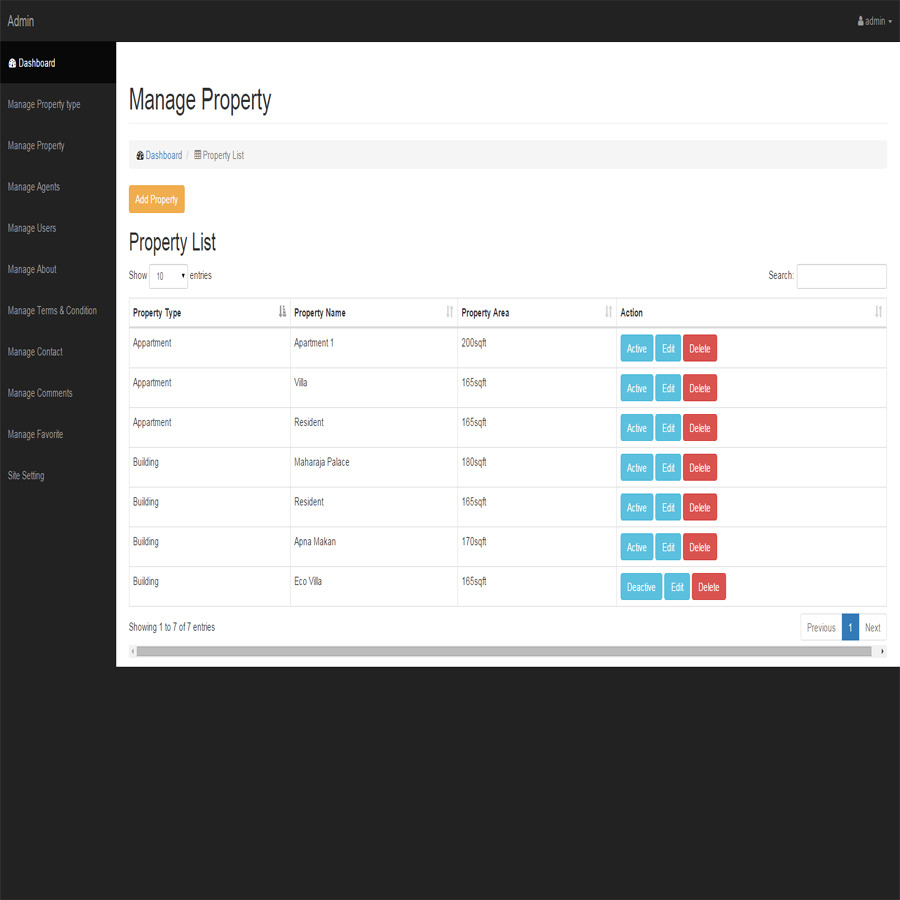900x900 pixels.
Task: Click the horizontal scrollbar under table
Action: coord(504,651)
